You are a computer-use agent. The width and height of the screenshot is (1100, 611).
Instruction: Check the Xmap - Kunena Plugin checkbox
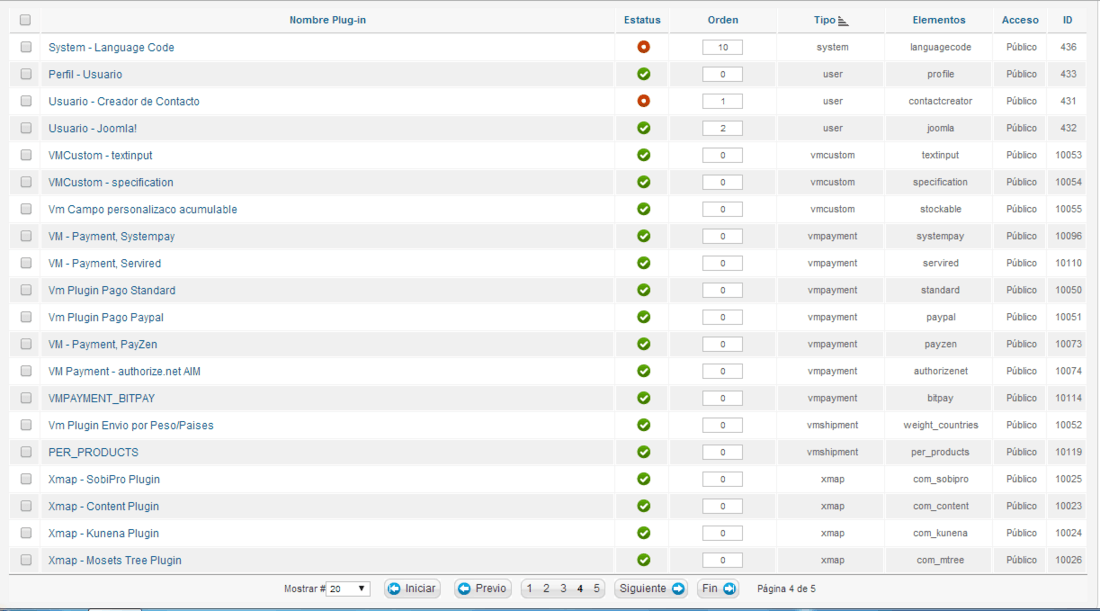click(26, 533)
